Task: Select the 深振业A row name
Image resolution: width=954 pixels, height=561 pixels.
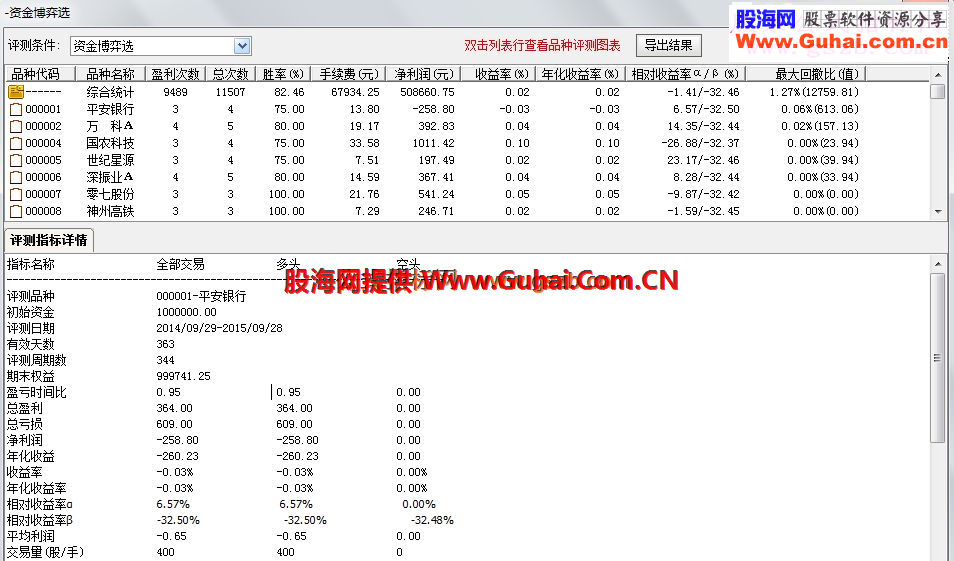Action: click(110, 178)
